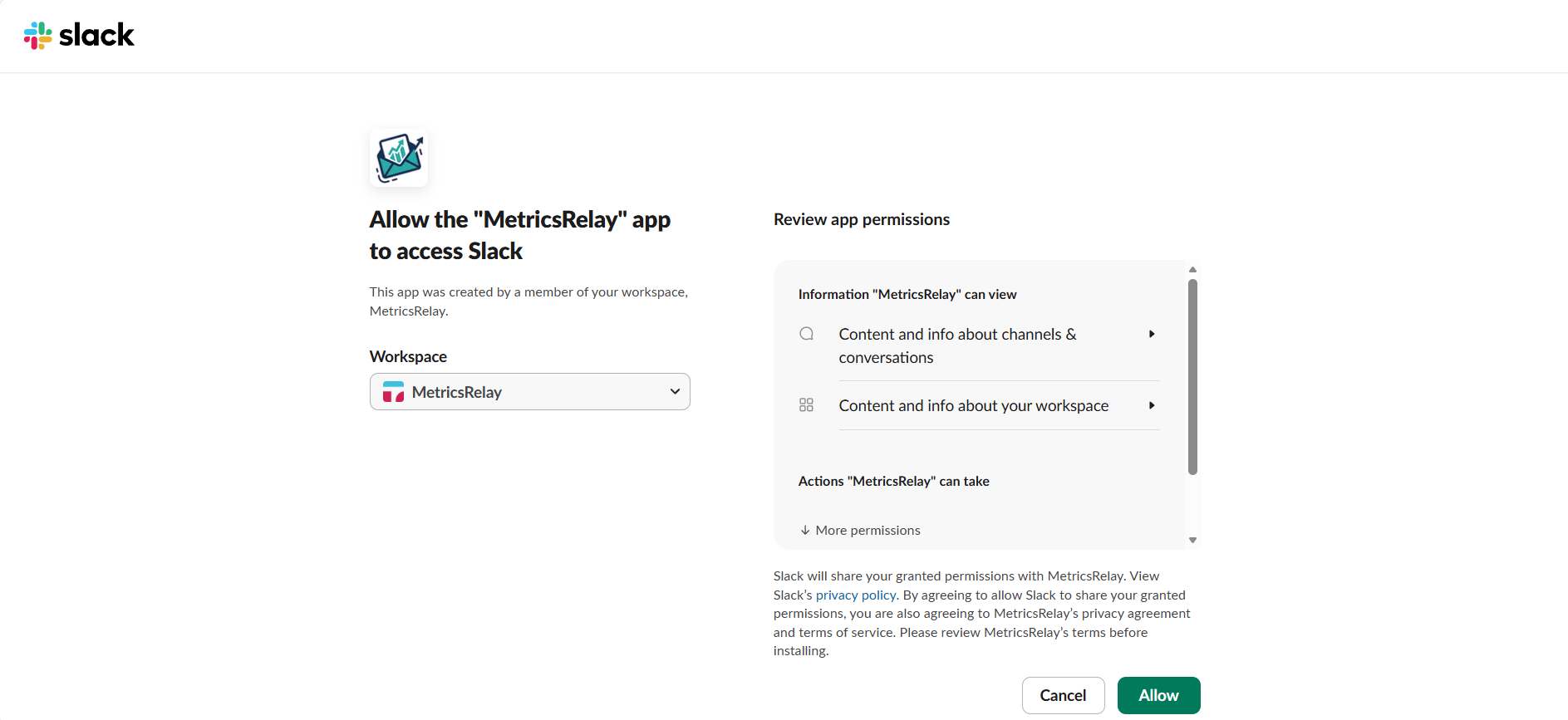Click the Slack logo in header

pyautogui.click(x=79, y=35)
